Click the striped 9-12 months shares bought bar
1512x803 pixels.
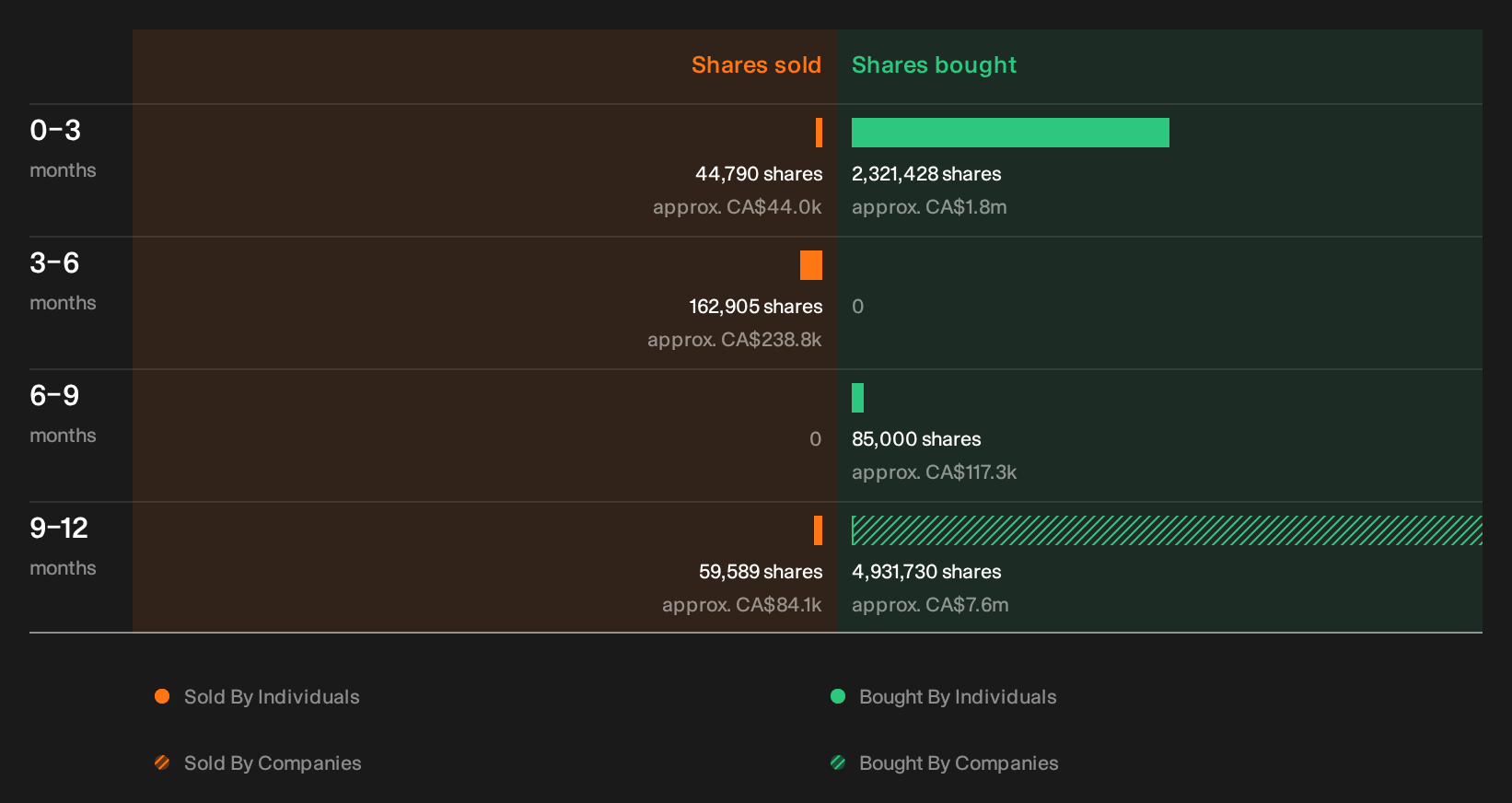tap(1167, 530)
